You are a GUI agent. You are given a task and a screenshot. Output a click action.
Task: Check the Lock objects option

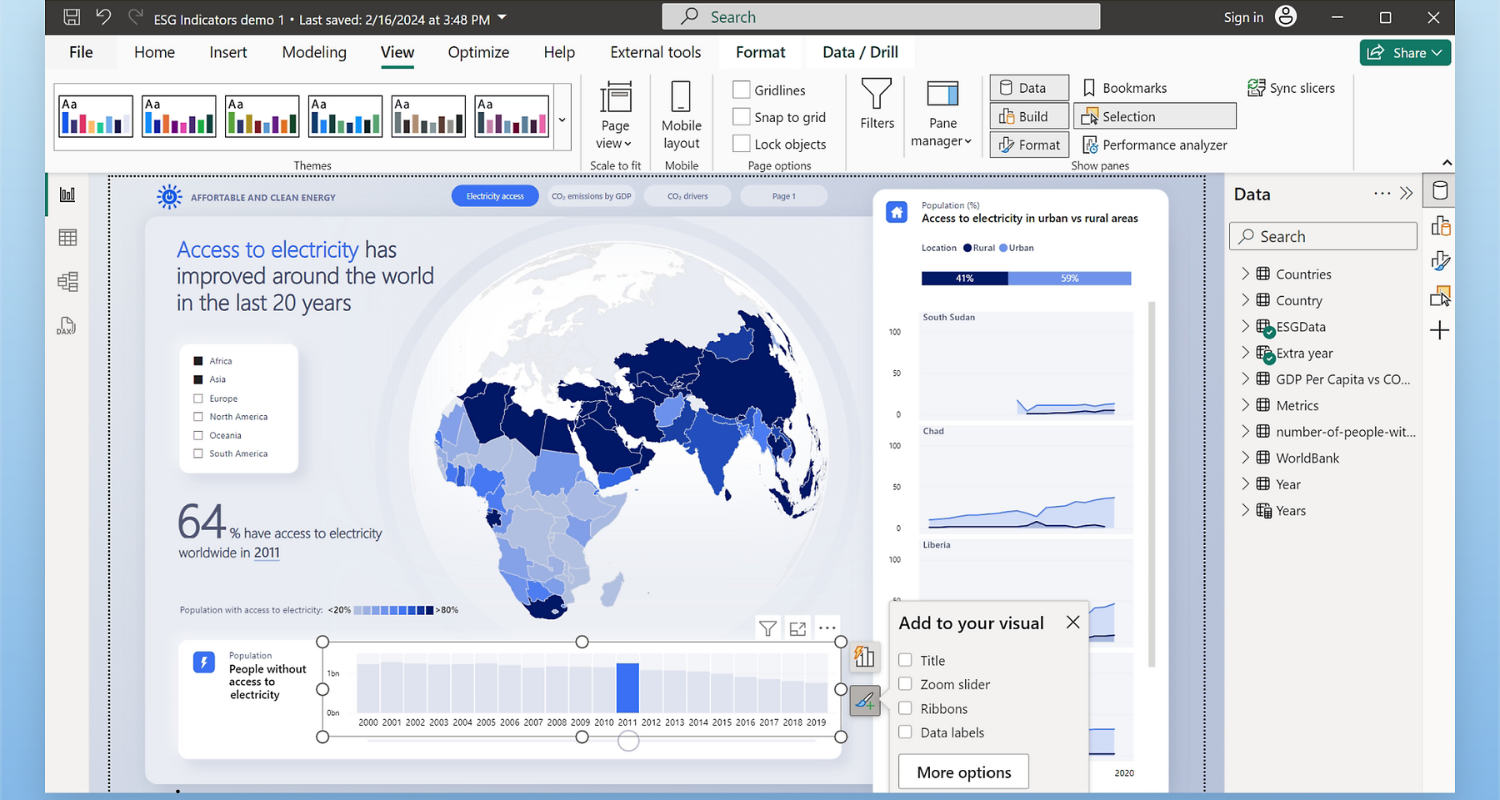[741, 144]
